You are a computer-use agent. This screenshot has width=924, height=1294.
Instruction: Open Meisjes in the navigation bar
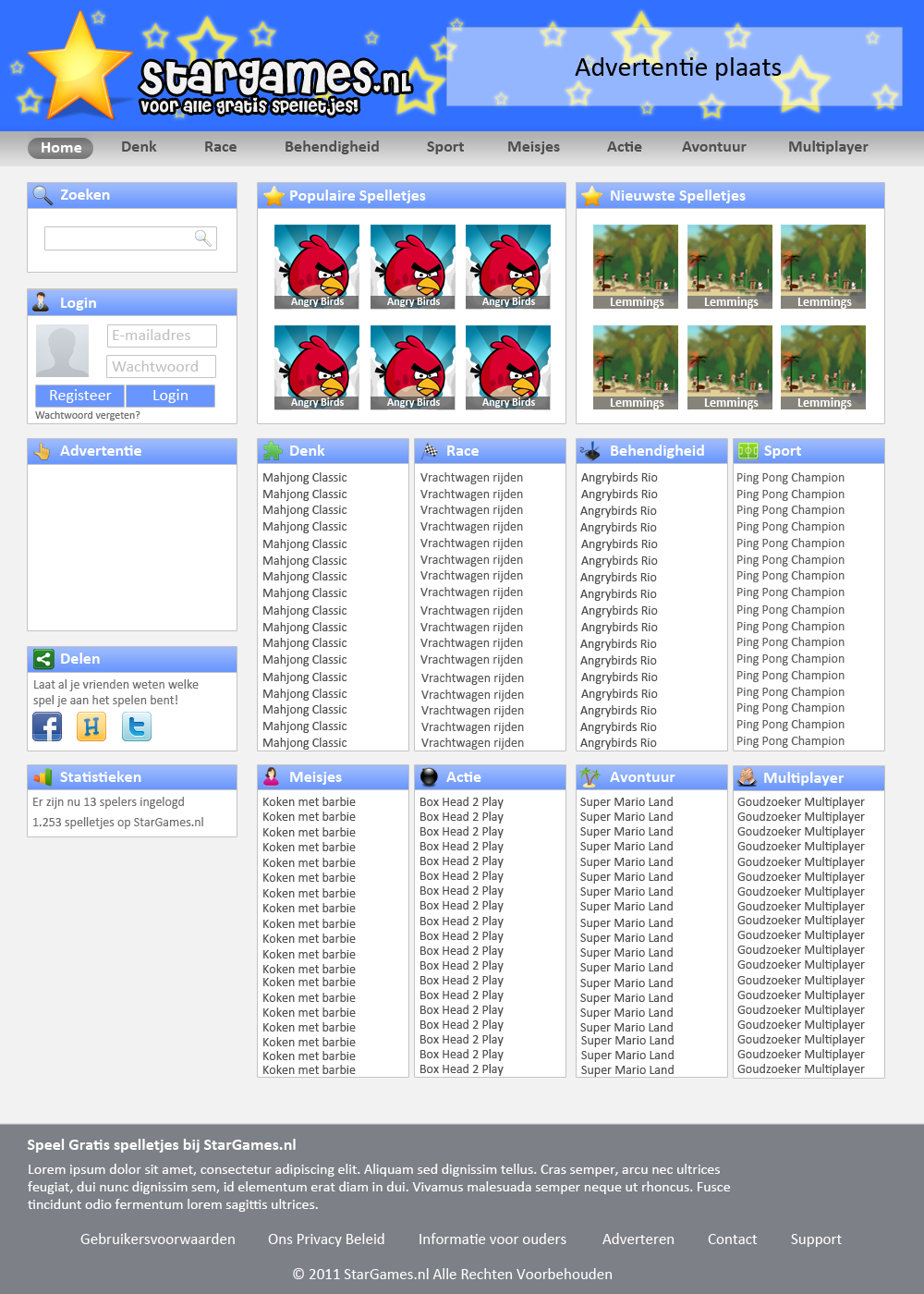pos(534,147)
